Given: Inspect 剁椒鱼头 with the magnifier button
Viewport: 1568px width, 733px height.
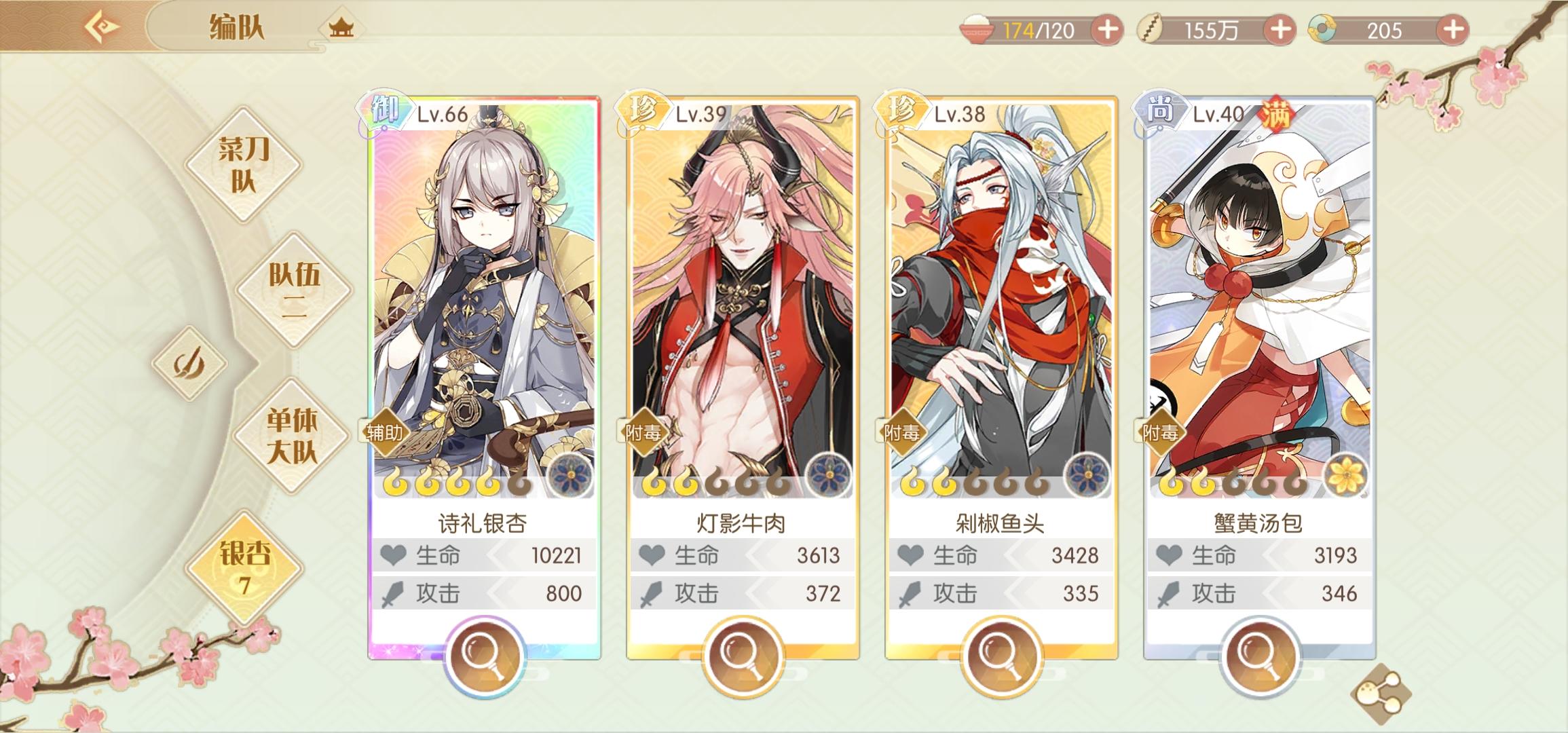Looking at the screenshot, I should coord(1001,656).
